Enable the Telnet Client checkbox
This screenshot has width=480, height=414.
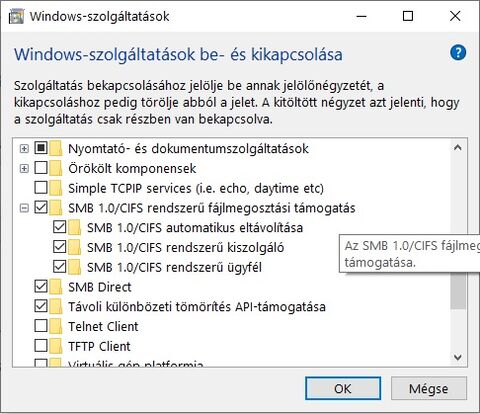click(x=41, y=326)
